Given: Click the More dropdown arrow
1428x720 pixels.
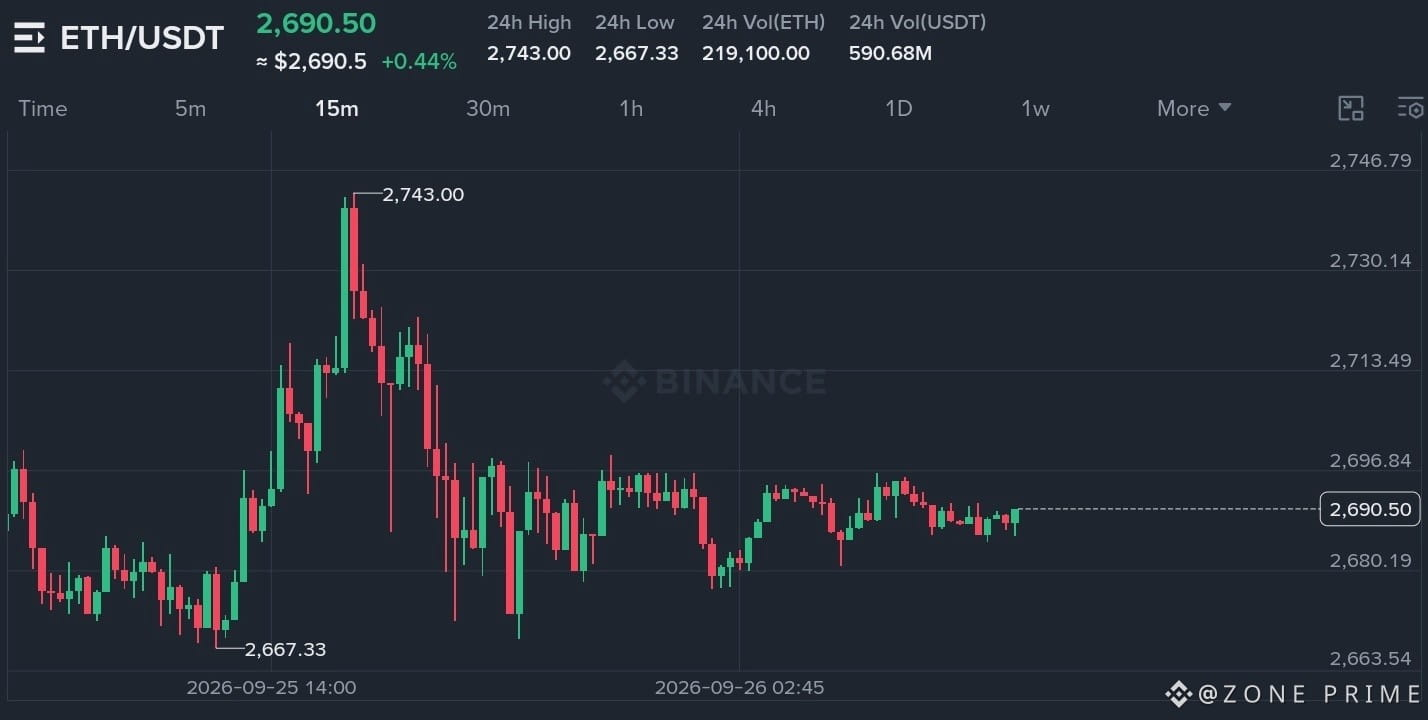Looking at the screenshot, I should tap(1224, 108).
